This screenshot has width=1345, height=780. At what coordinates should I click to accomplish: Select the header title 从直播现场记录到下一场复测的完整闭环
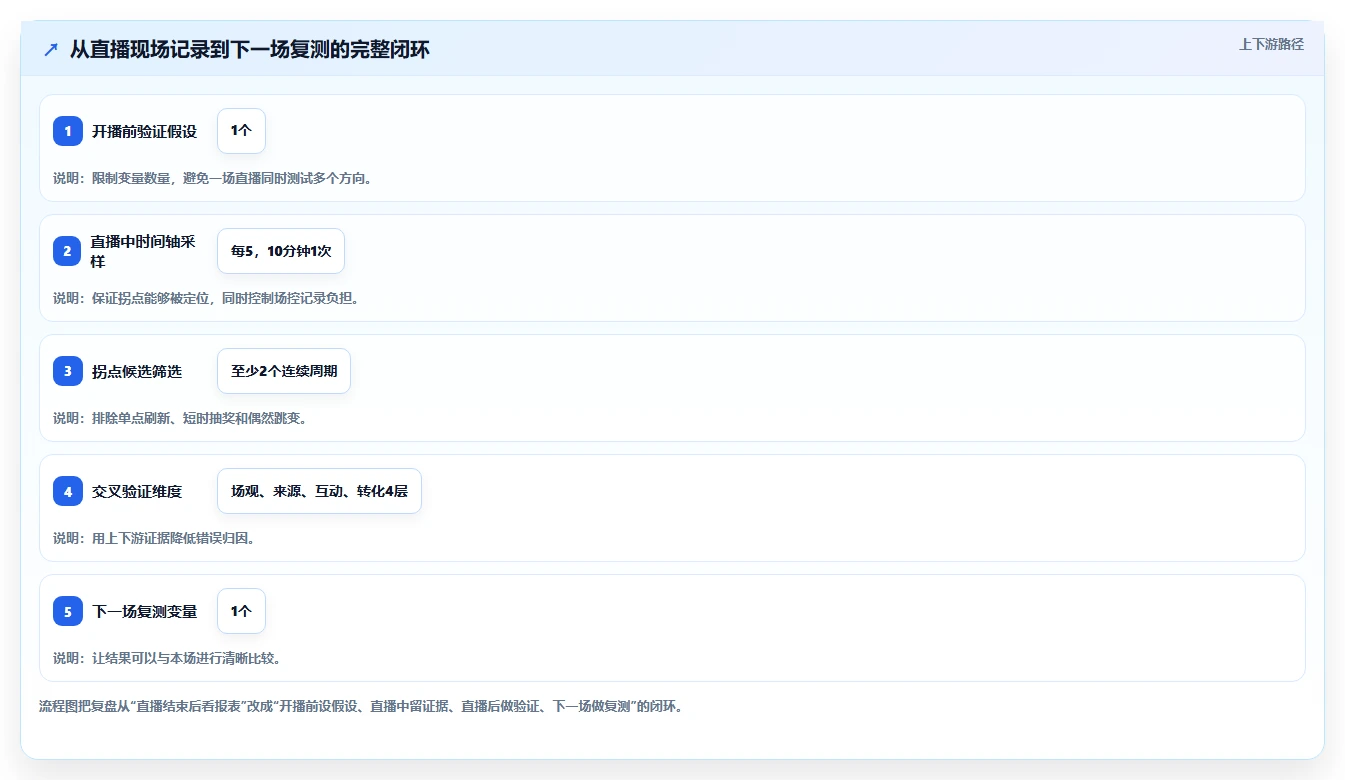[249, 49]
